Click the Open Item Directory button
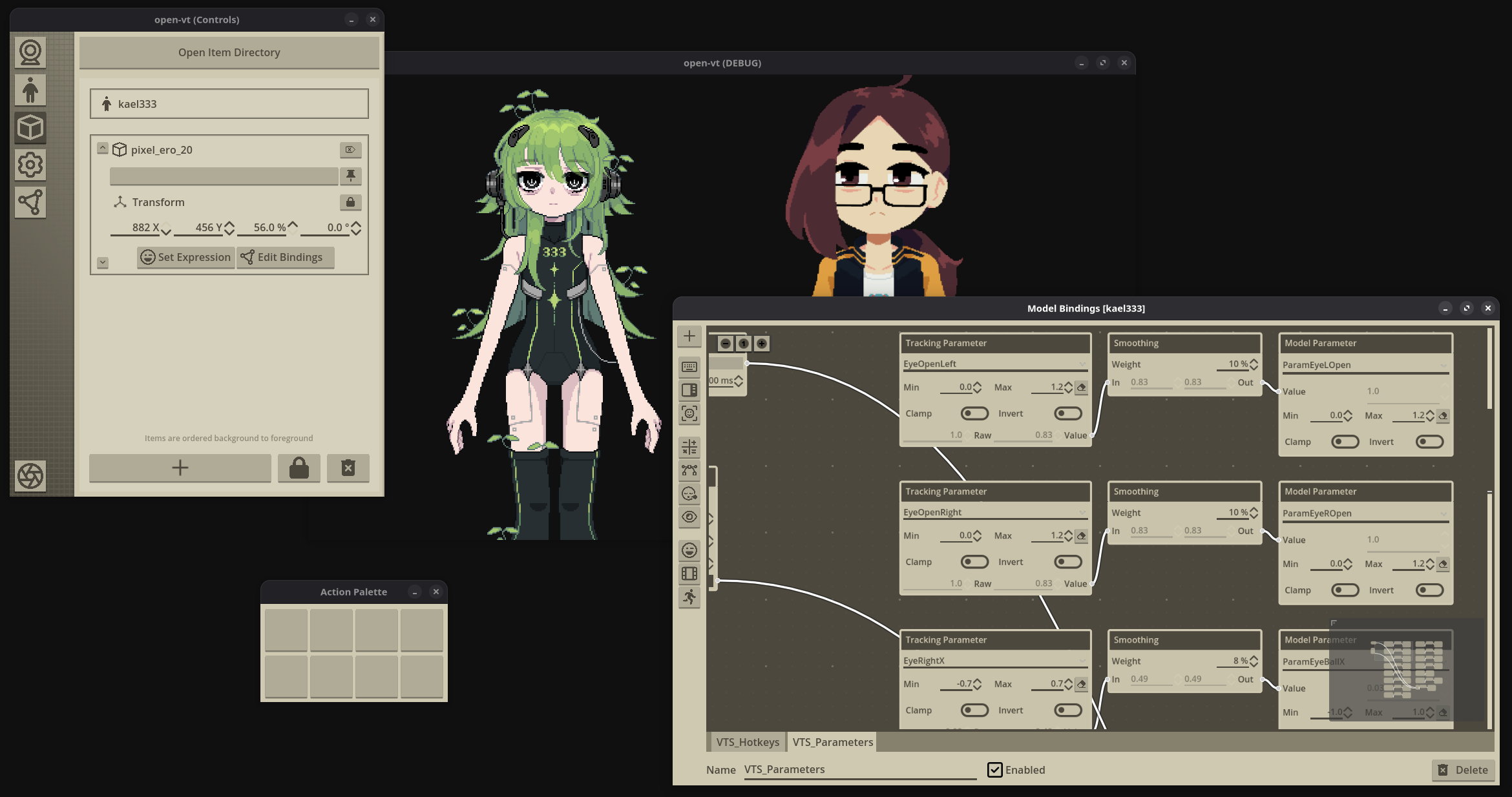 tap(229, 52)
